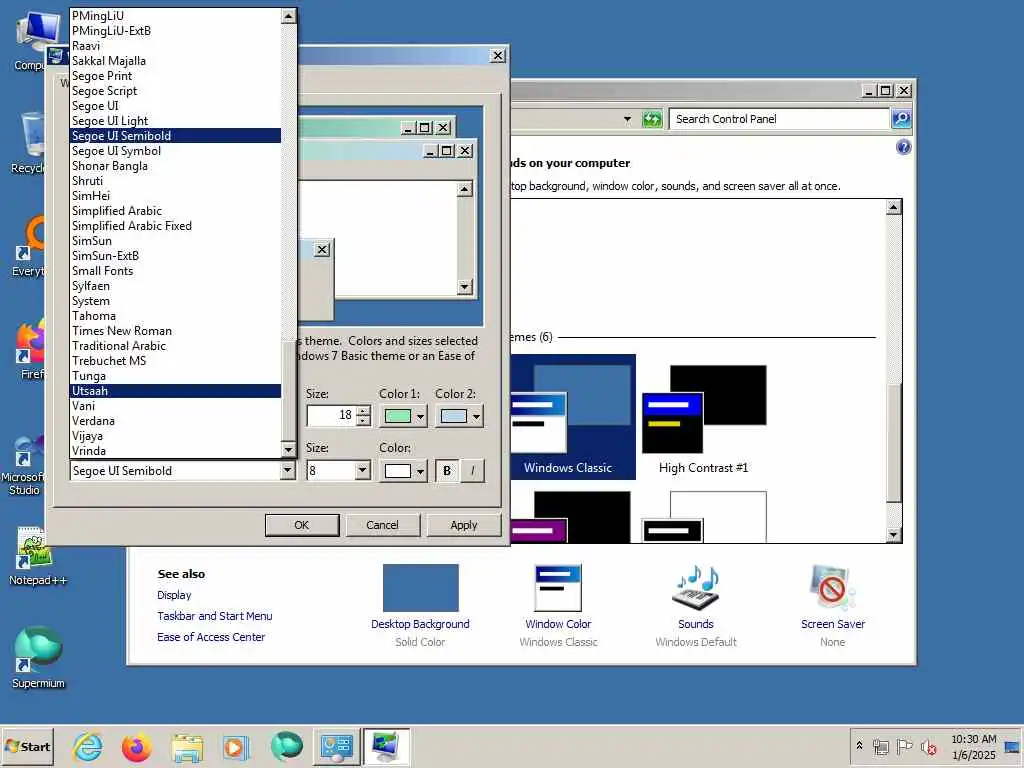Viewport: 1024px width, 768px height.
Task: Open Ease of Access Center link
Action: click(211, 637)
